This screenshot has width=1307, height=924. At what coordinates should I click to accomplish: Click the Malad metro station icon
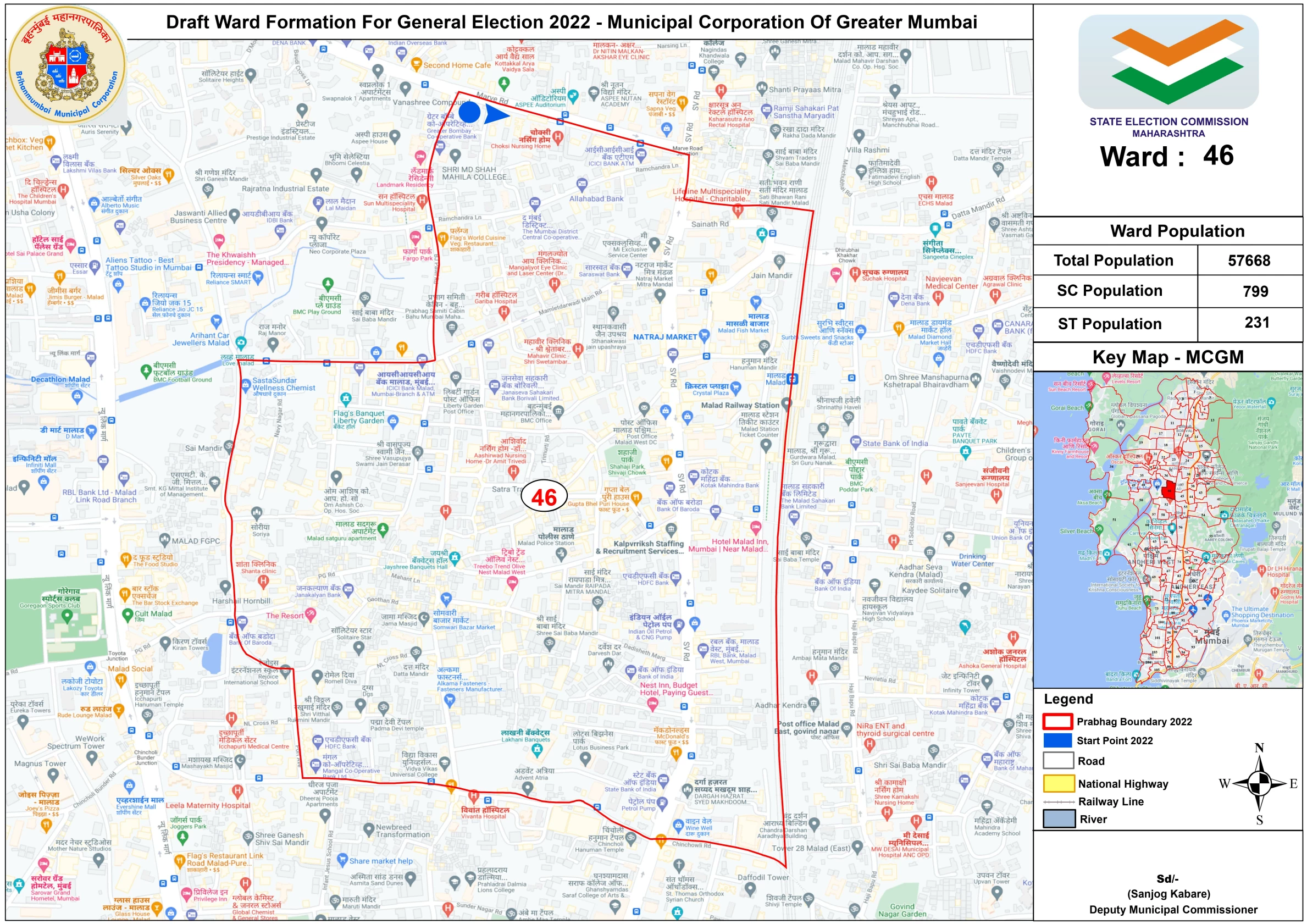[x=793, y=379]
